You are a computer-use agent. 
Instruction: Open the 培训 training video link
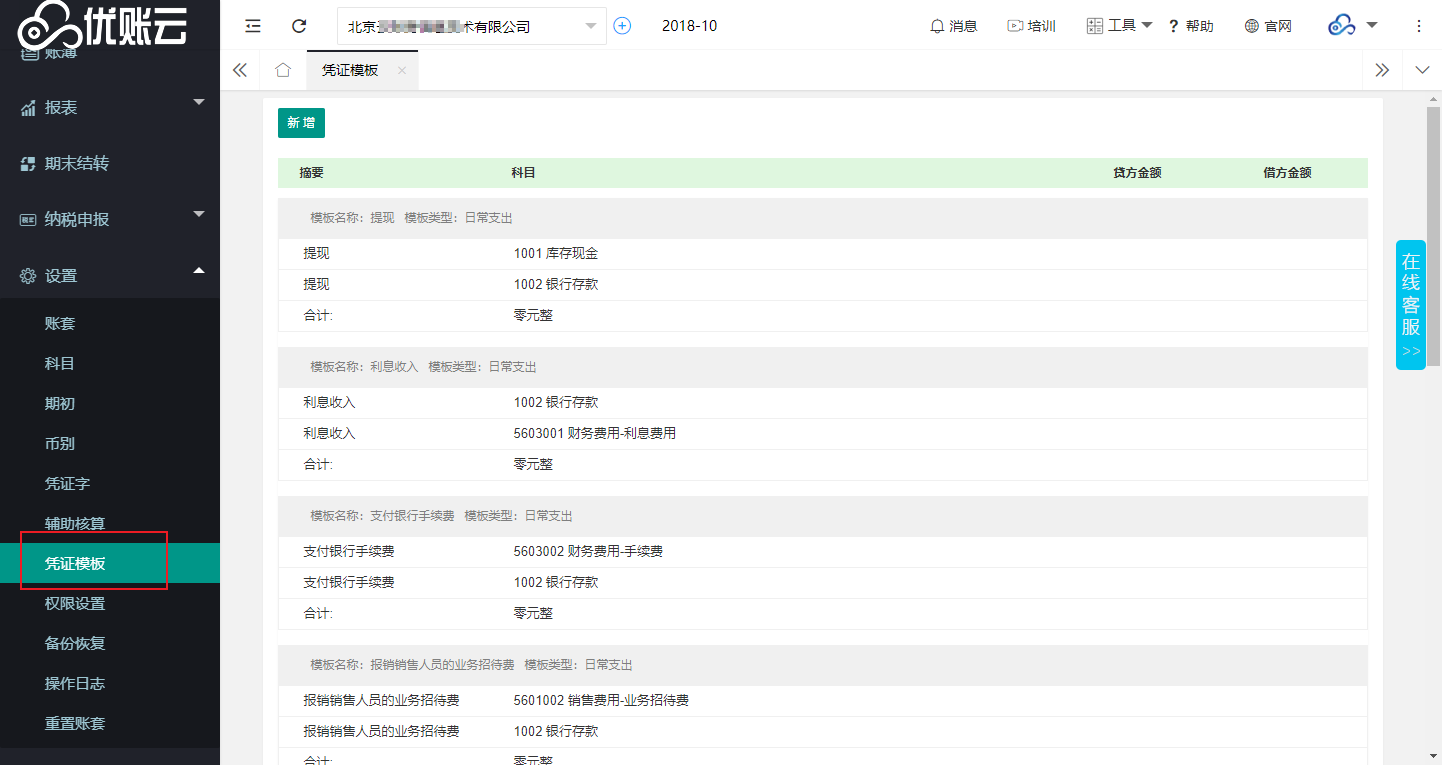click(1031, 26)
